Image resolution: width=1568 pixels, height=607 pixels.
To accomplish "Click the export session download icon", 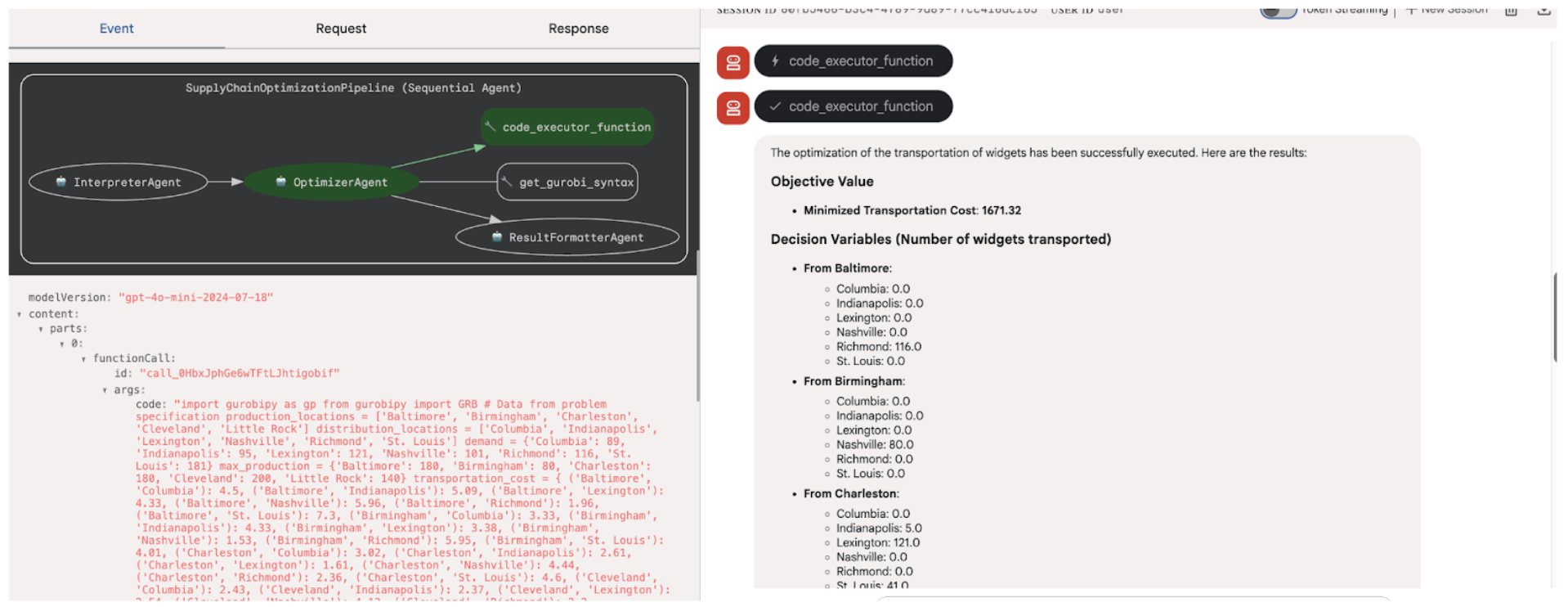I will [x=1543, y=10].
